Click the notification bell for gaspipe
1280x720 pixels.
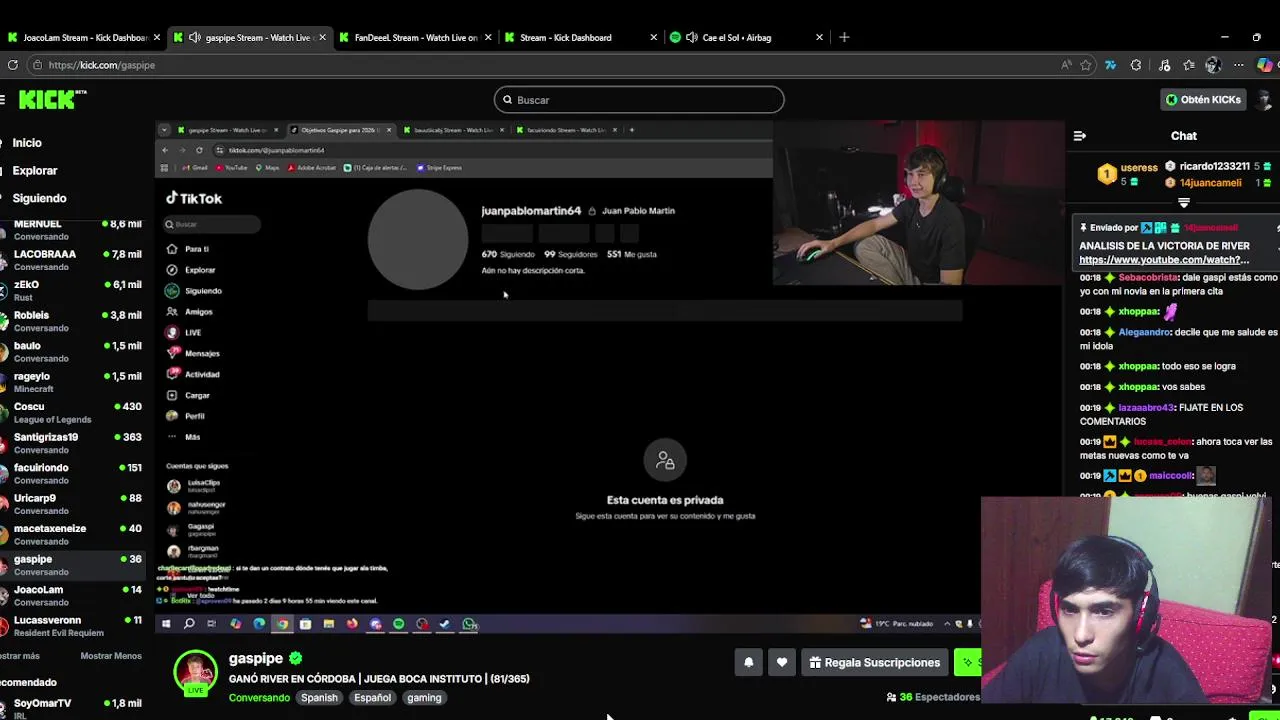point(748,662)
